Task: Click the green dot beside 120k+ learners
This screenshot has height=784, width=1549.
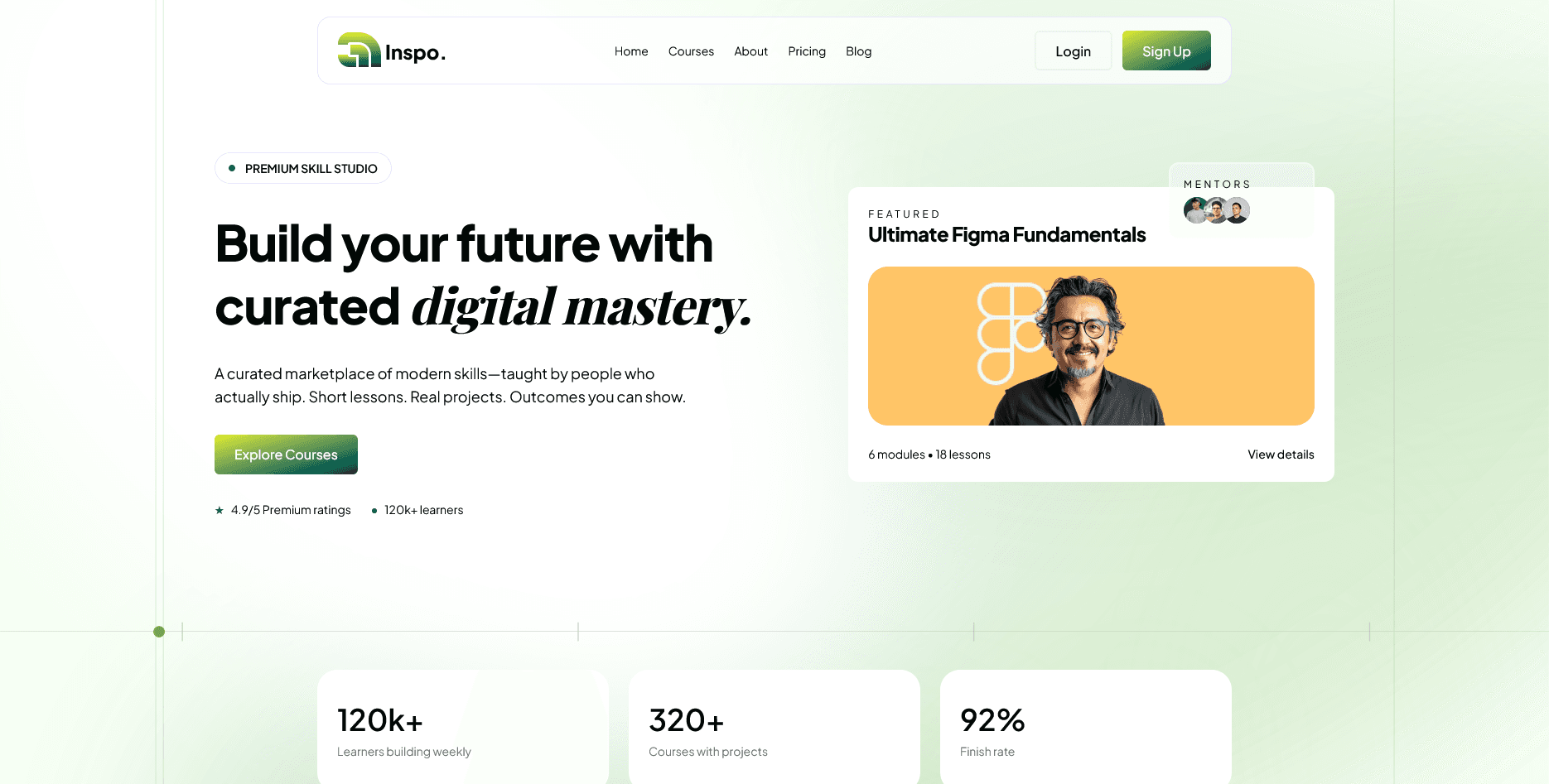Action: [374, 511]
